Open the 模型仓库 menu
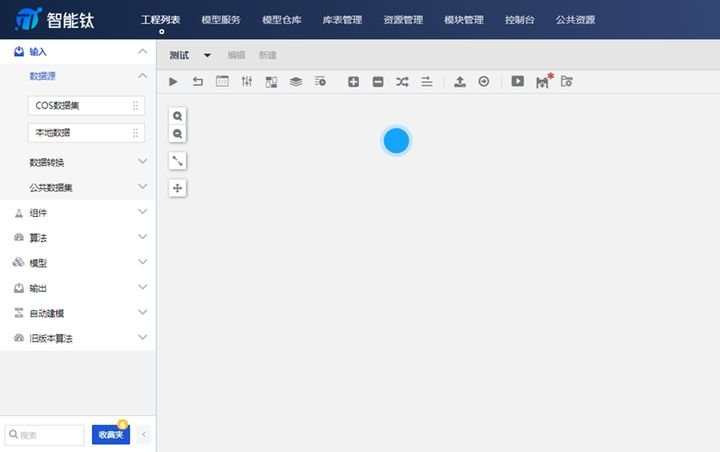 [282, 20]
